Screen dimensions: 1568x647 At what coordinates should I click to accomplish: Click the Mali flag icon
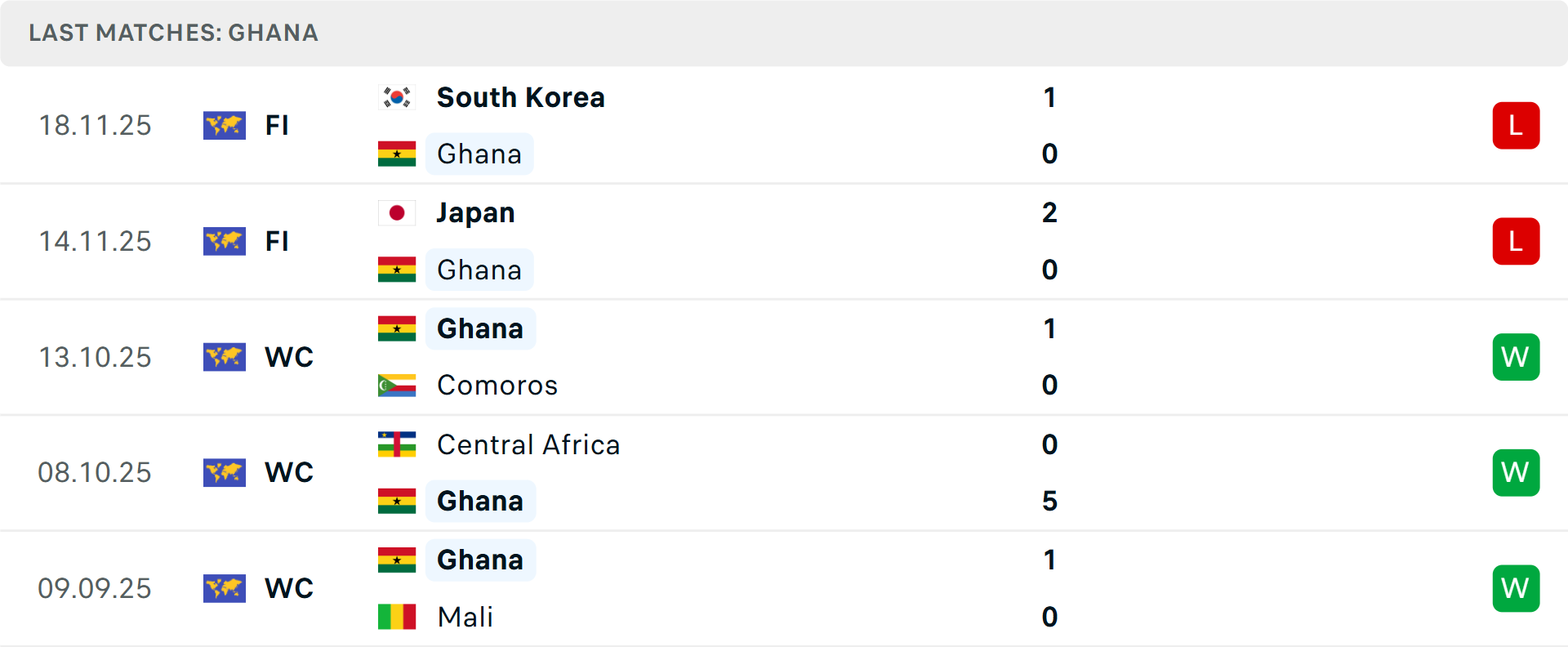point(396,618)
